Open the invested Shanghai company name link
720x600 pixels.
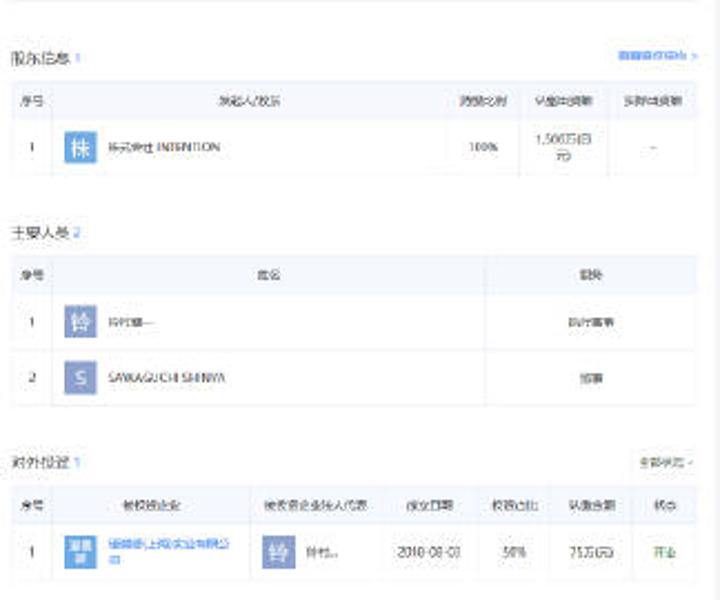(168, 551)
